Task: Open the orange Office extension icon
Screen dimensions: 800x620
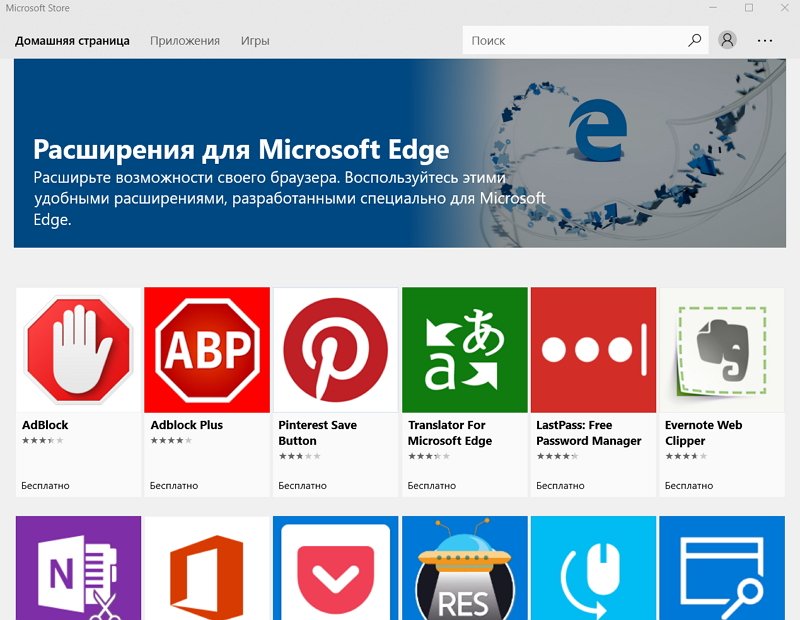Action: click(x=207, y=568)
